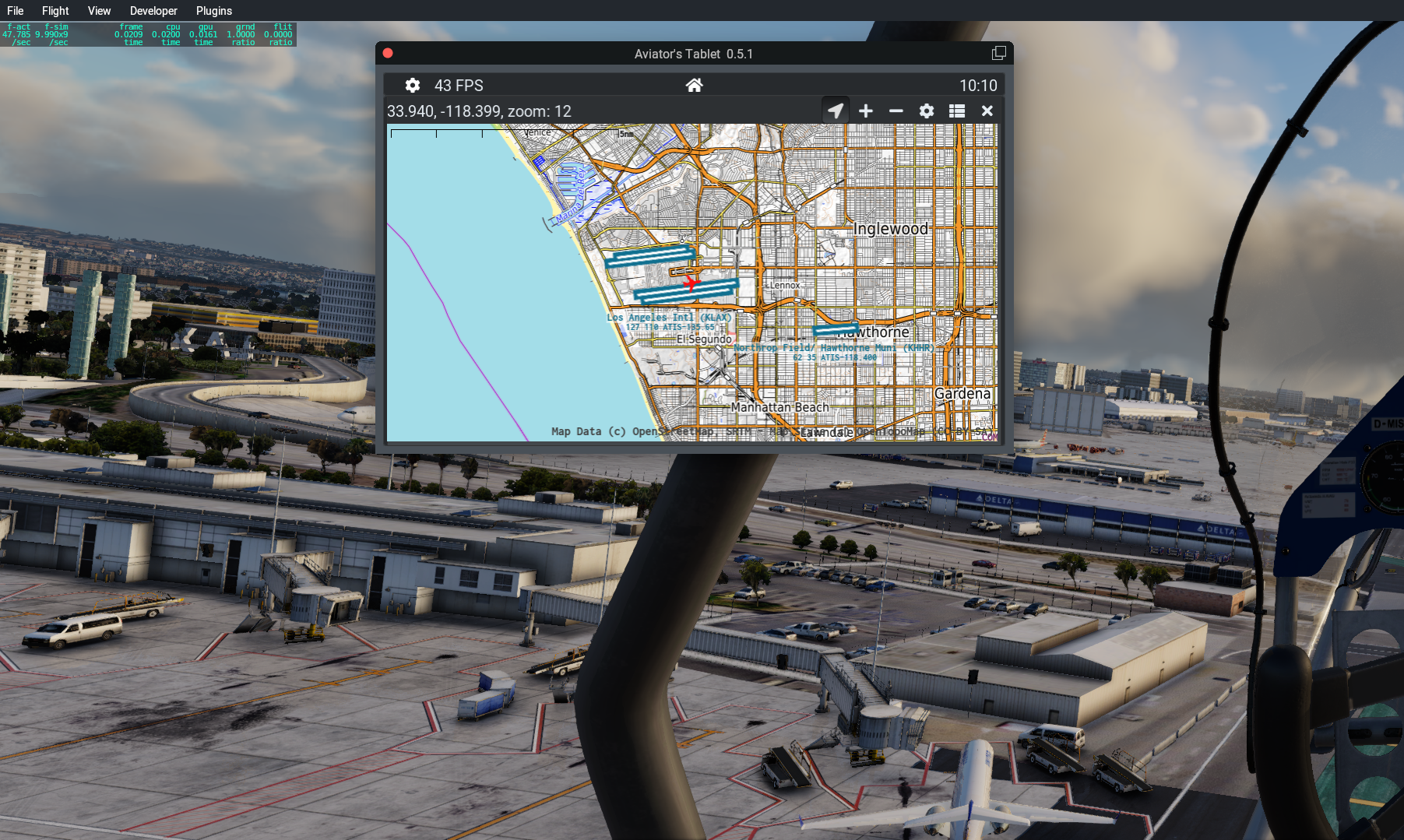Open the View menu
The width and height of the screenshot is (1404, 840).
tap(99, 11)
